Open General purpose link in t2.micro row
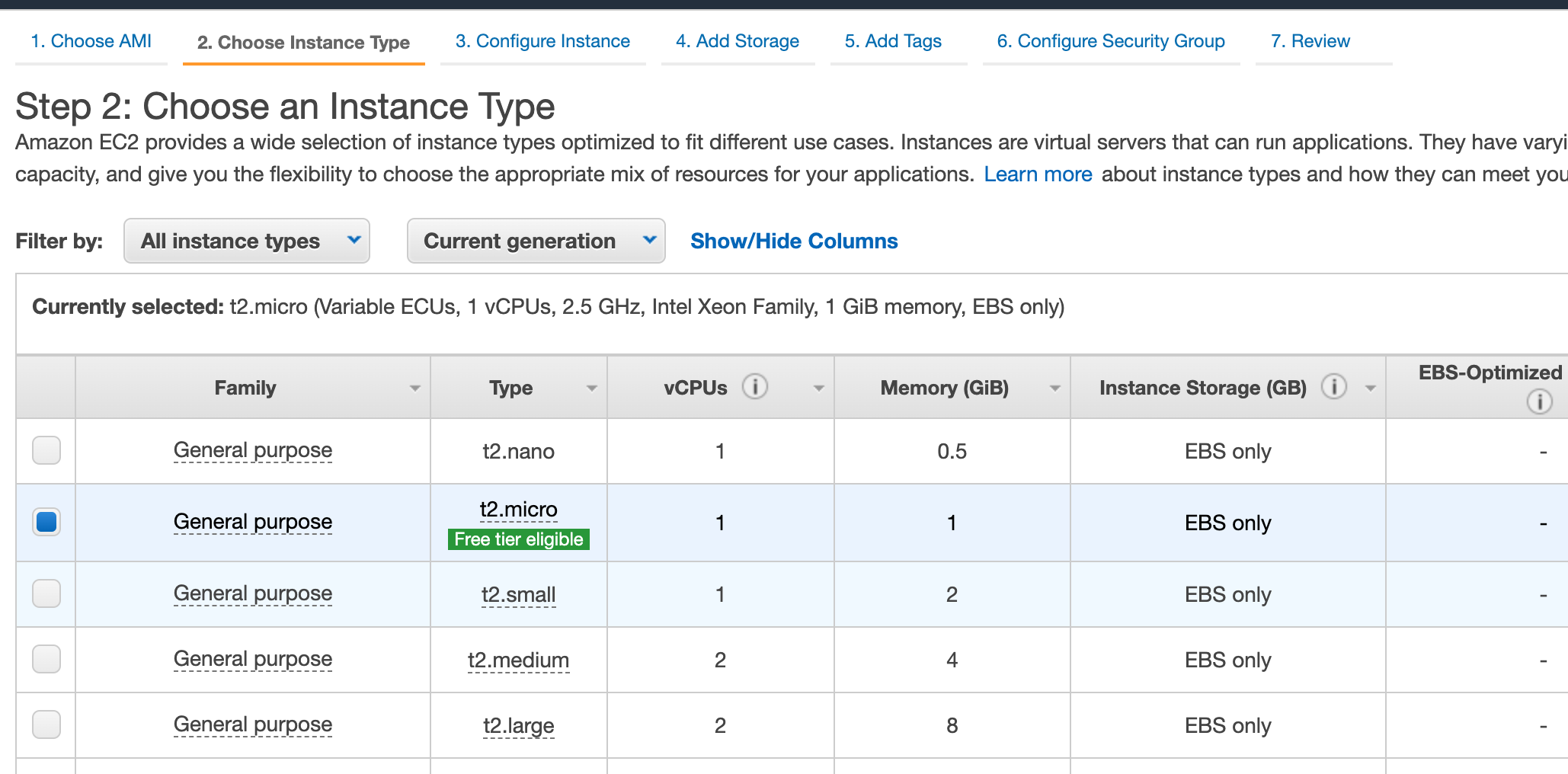The image size is (1568, 774). pyautogui.click(x=253, y=522)
